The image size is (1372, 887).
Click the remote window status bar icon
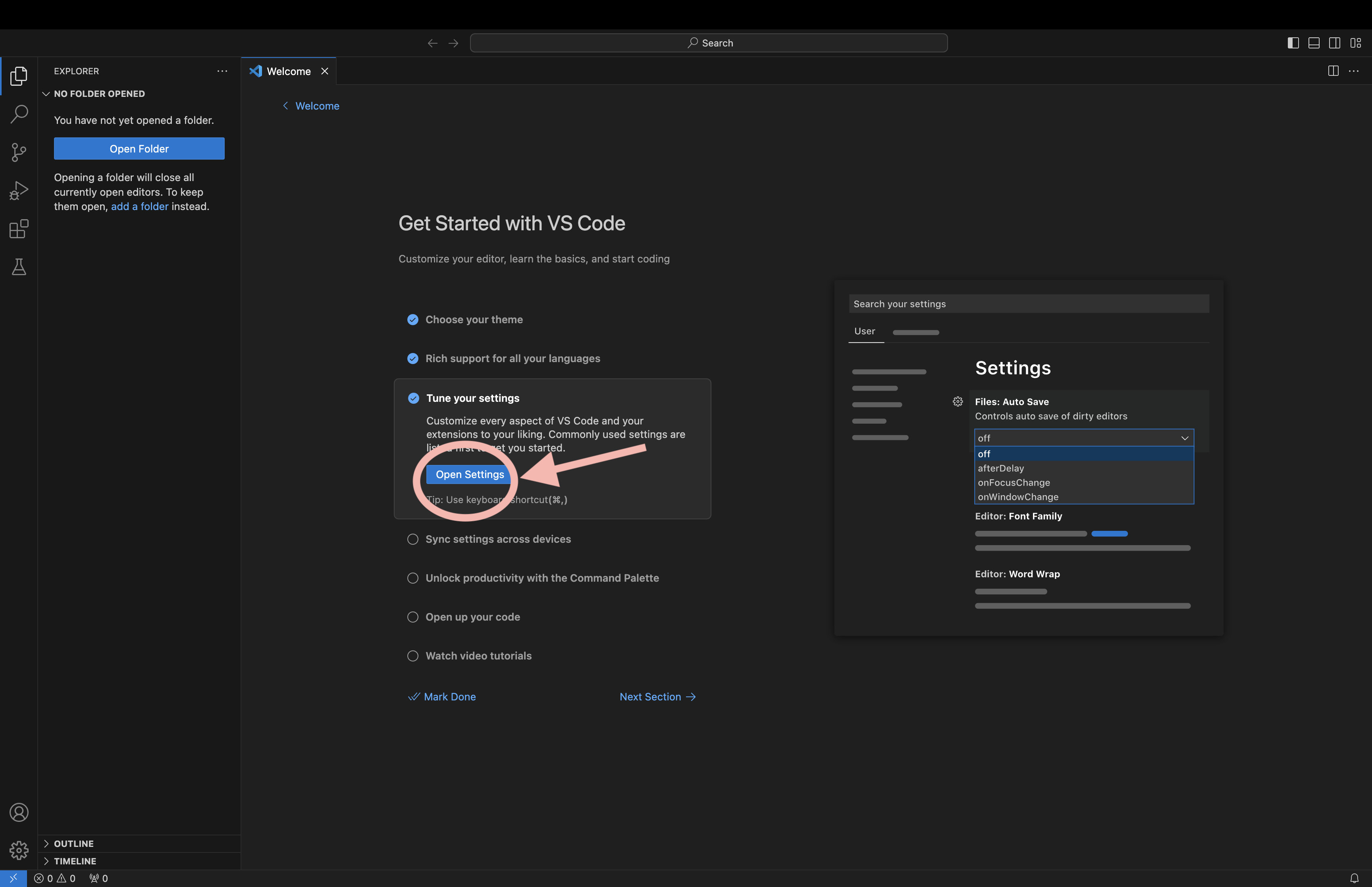tap(13, 878)
